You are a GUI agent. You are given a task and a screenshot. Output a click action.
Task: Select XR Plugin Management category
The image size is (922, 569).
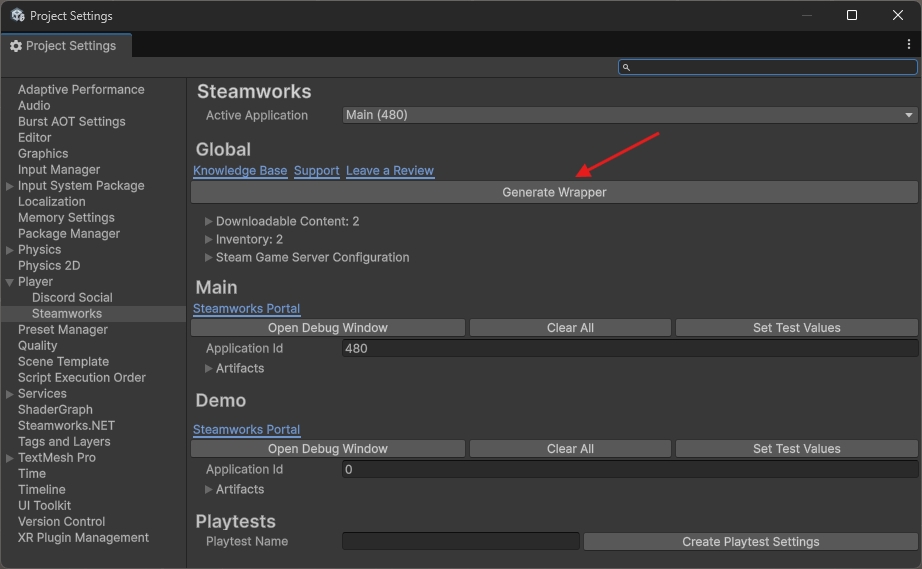(x=83, y=538)
